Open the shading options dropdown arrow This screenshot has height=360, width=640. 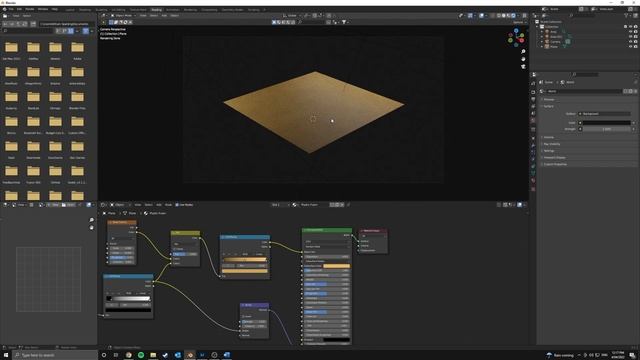pos(518,16)
